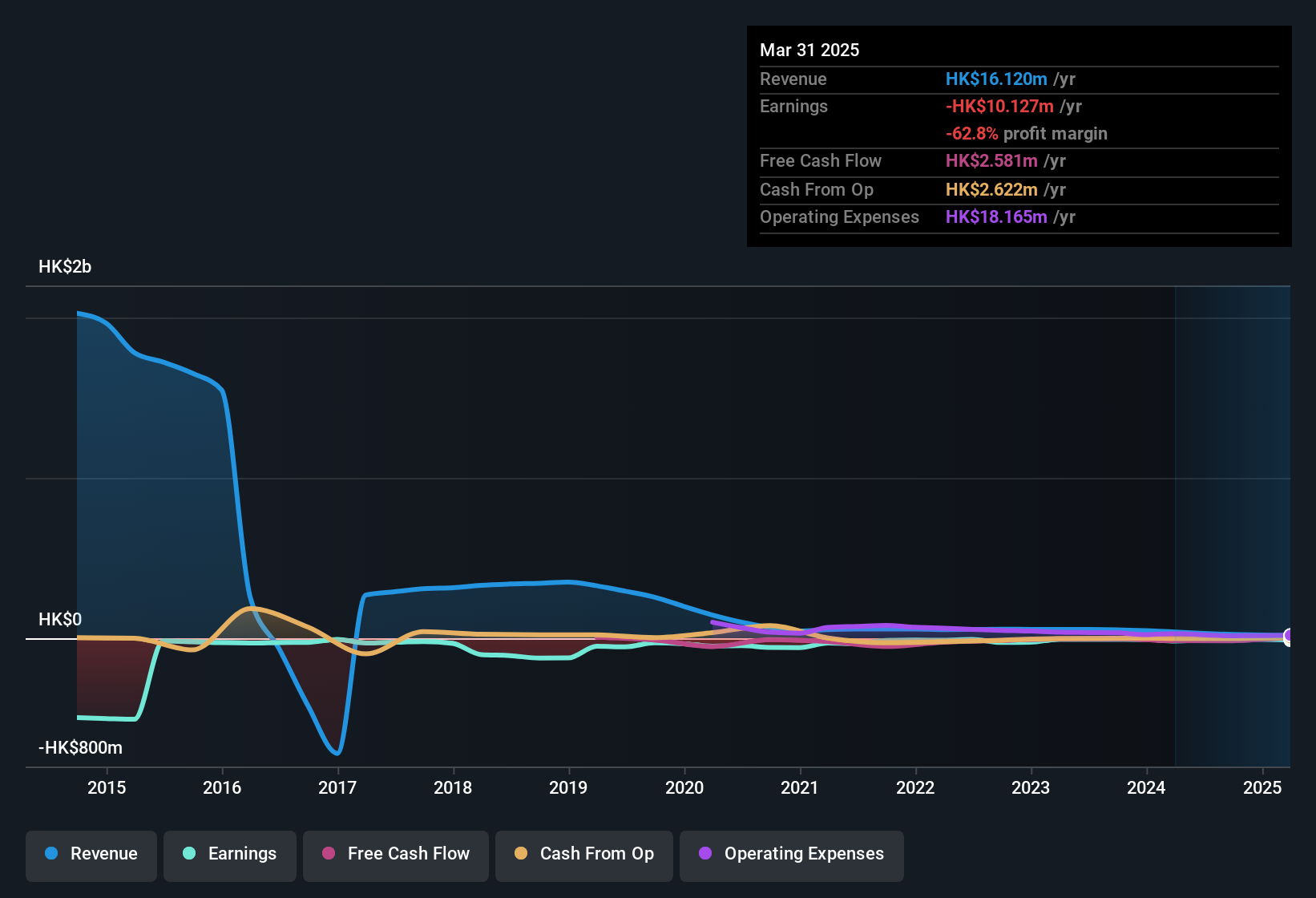
Task: Click the Earnings row label in tooltip
Action: (793, 107)
